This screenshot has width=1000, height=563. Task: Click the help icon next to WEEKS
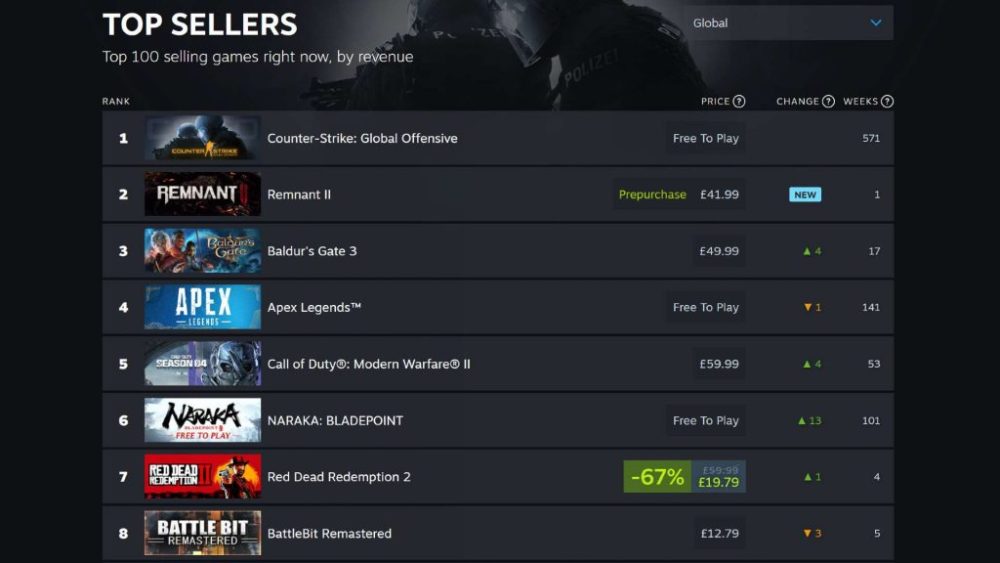point(887,101)
